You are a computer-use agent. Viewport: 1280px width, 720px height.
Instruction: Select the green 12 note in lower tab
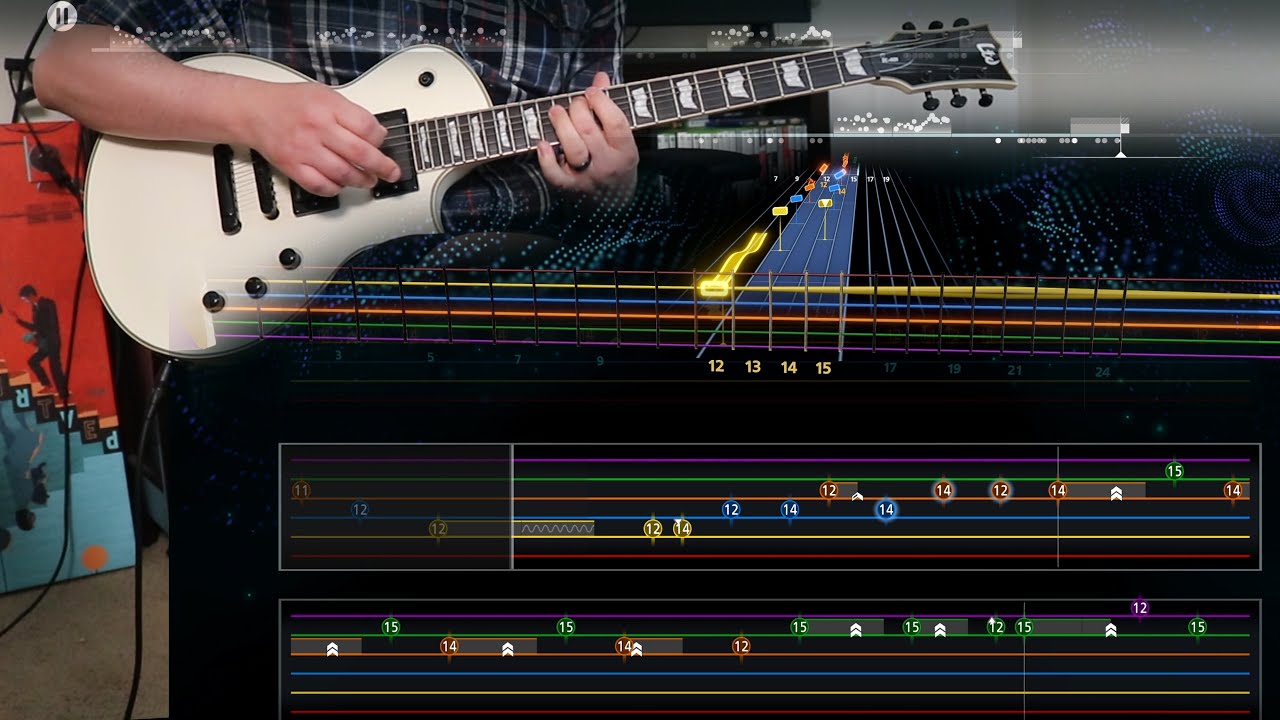pos(996,627)
